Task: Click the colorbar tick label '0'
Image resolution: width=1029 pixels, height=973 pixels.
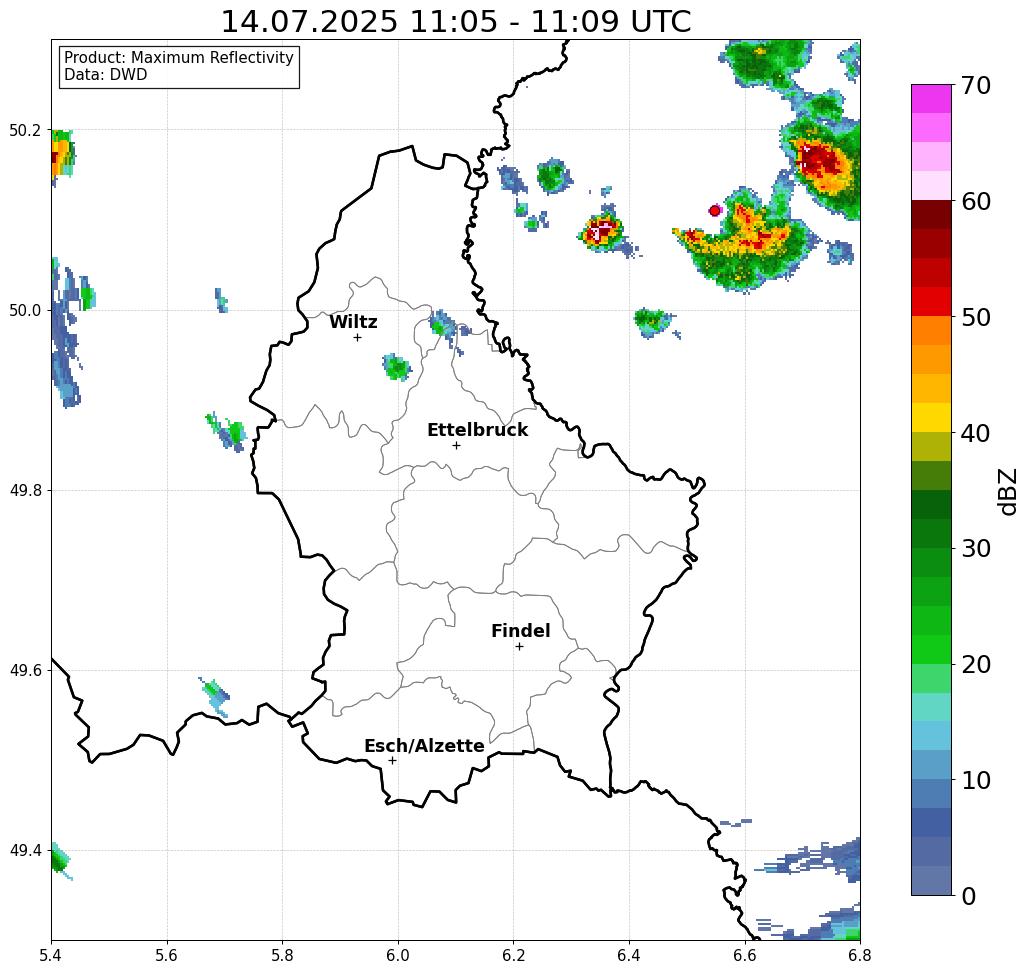Action: (x=969, y=896)
